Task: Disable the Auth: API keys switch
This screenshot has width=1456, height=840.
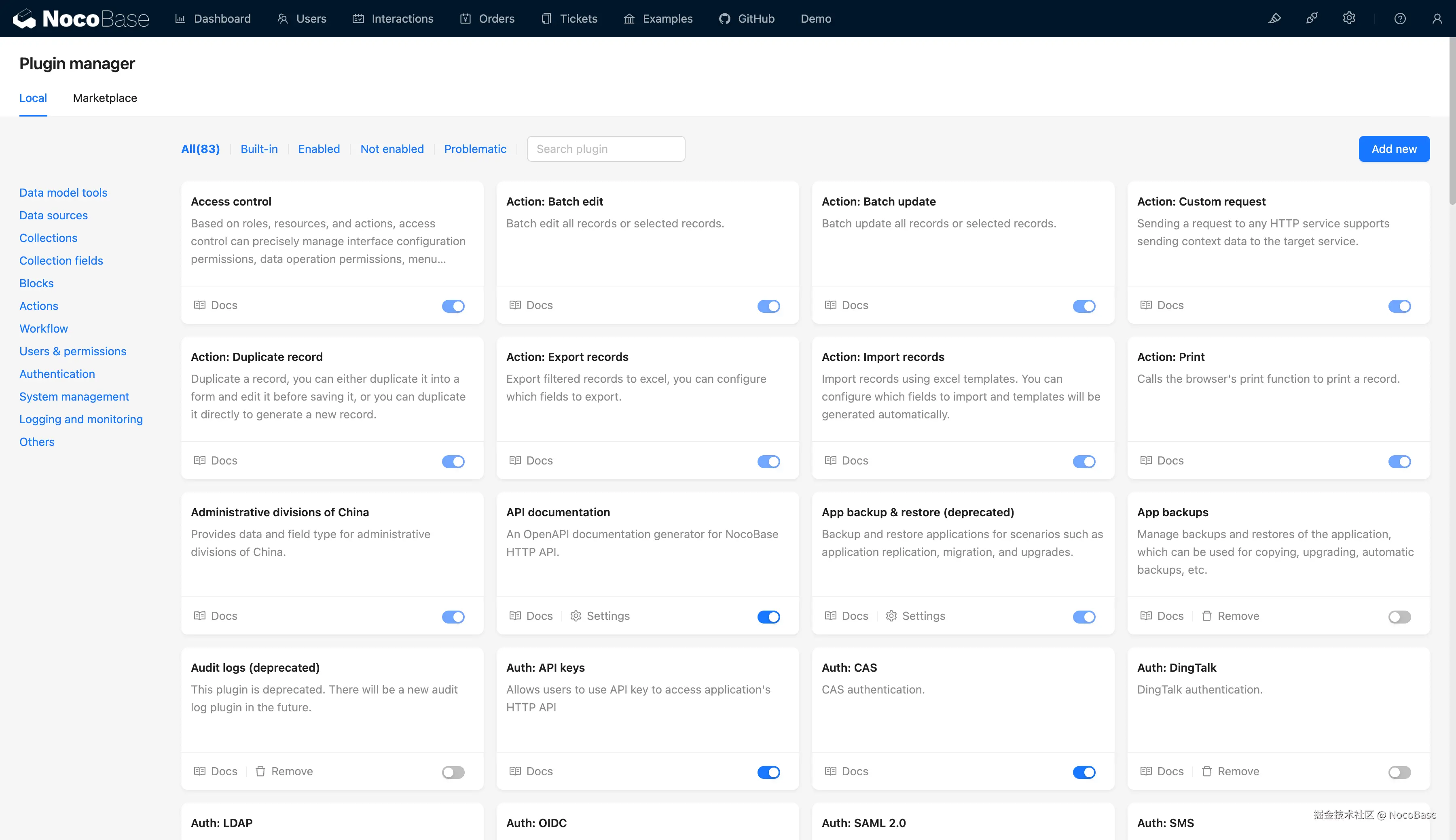Action: coord(769,772)
